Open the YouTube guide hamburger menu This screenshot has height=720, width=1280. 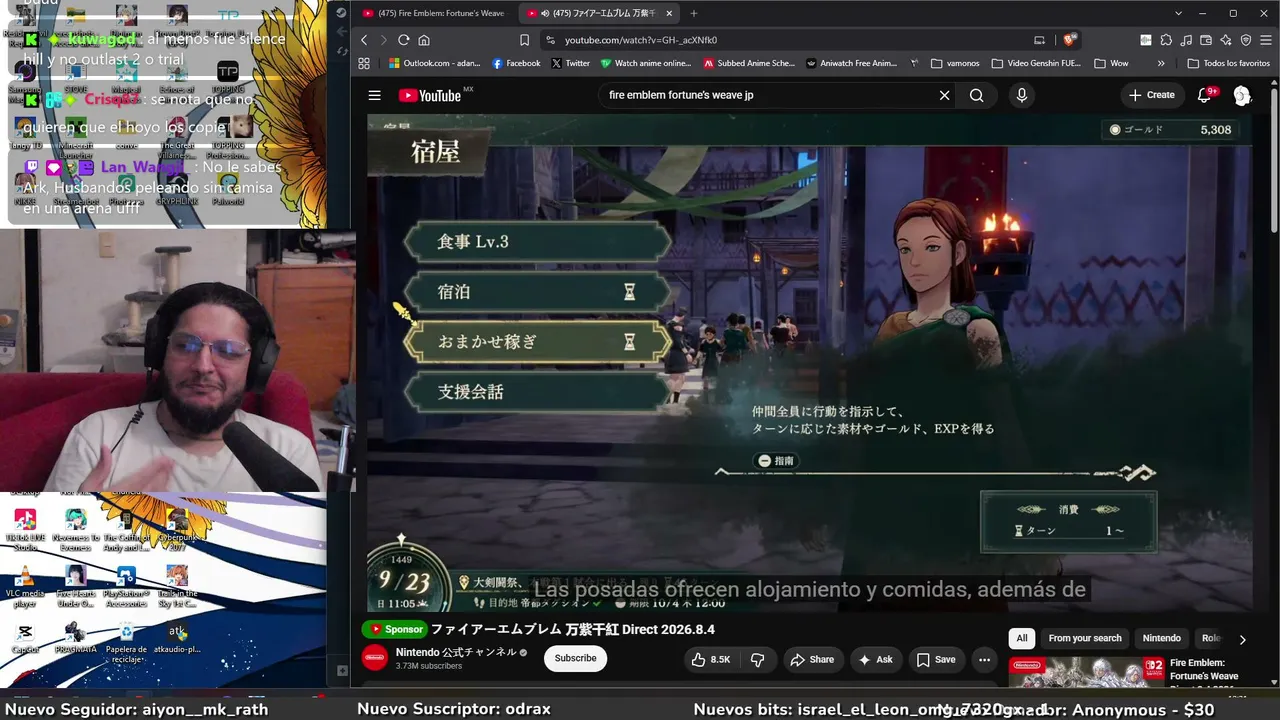374,95
